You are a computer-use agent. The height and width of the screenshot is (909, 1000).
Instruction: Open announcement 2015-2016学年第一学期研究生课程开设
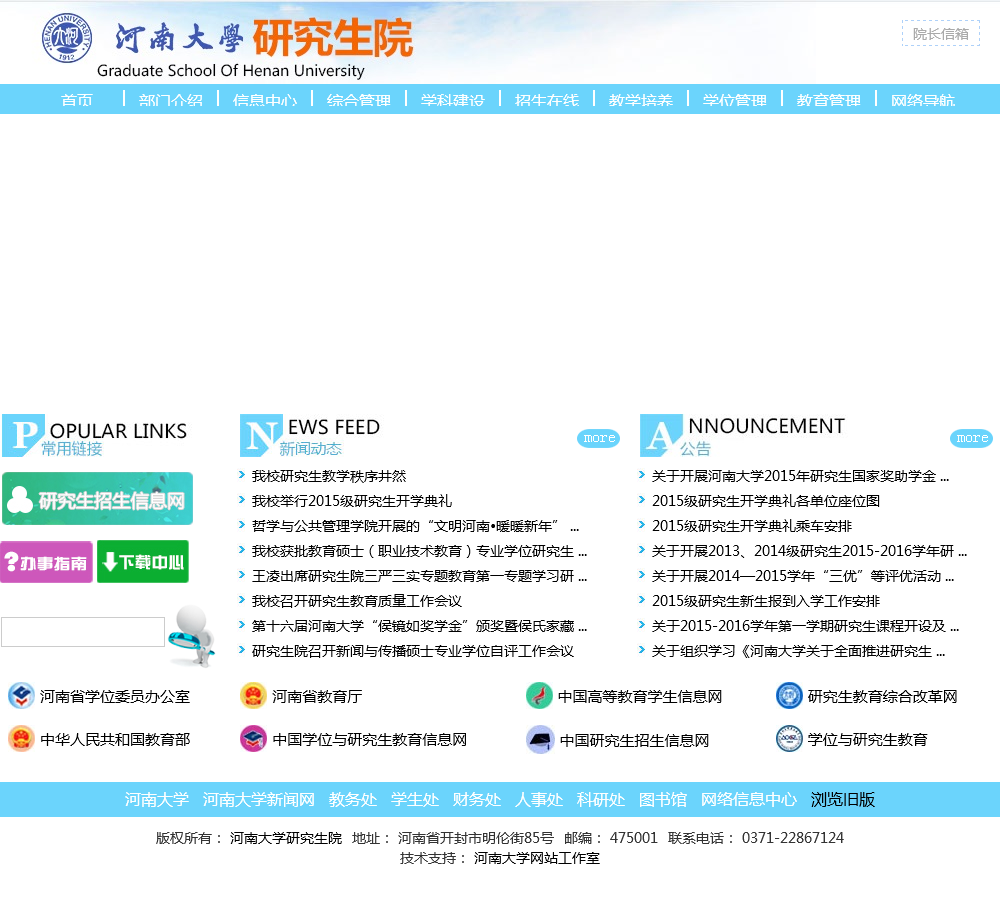point(805,626)
